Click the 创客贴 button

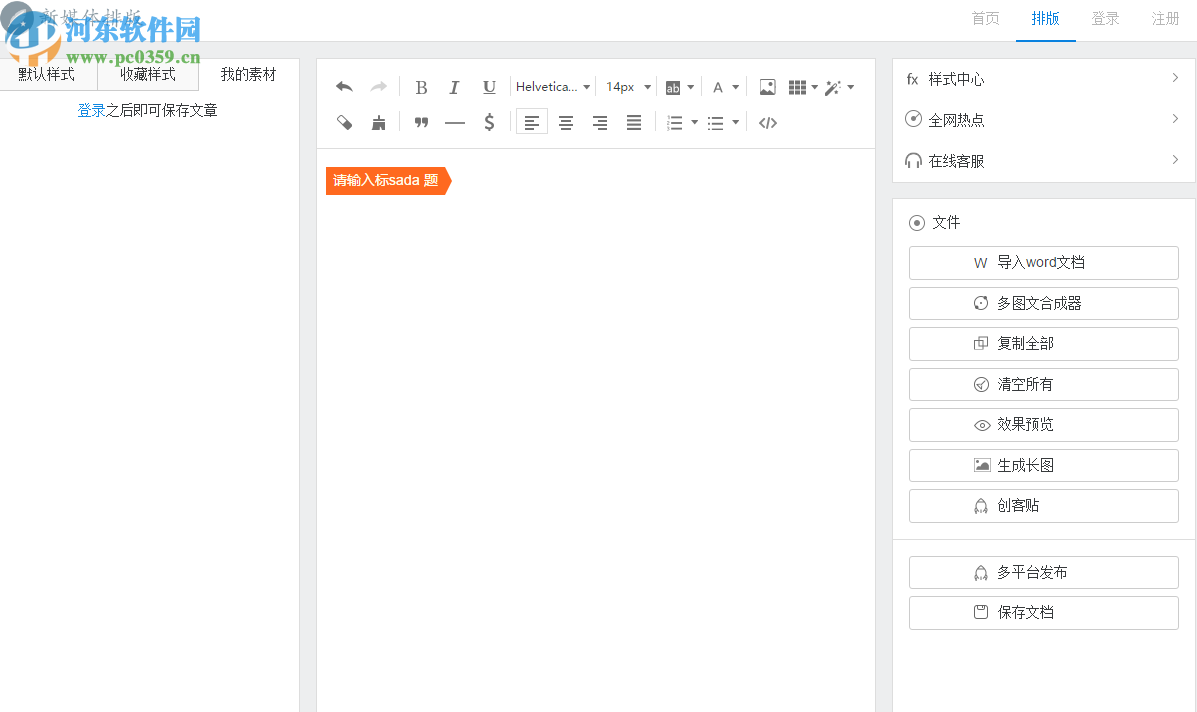coord(1044,505)
